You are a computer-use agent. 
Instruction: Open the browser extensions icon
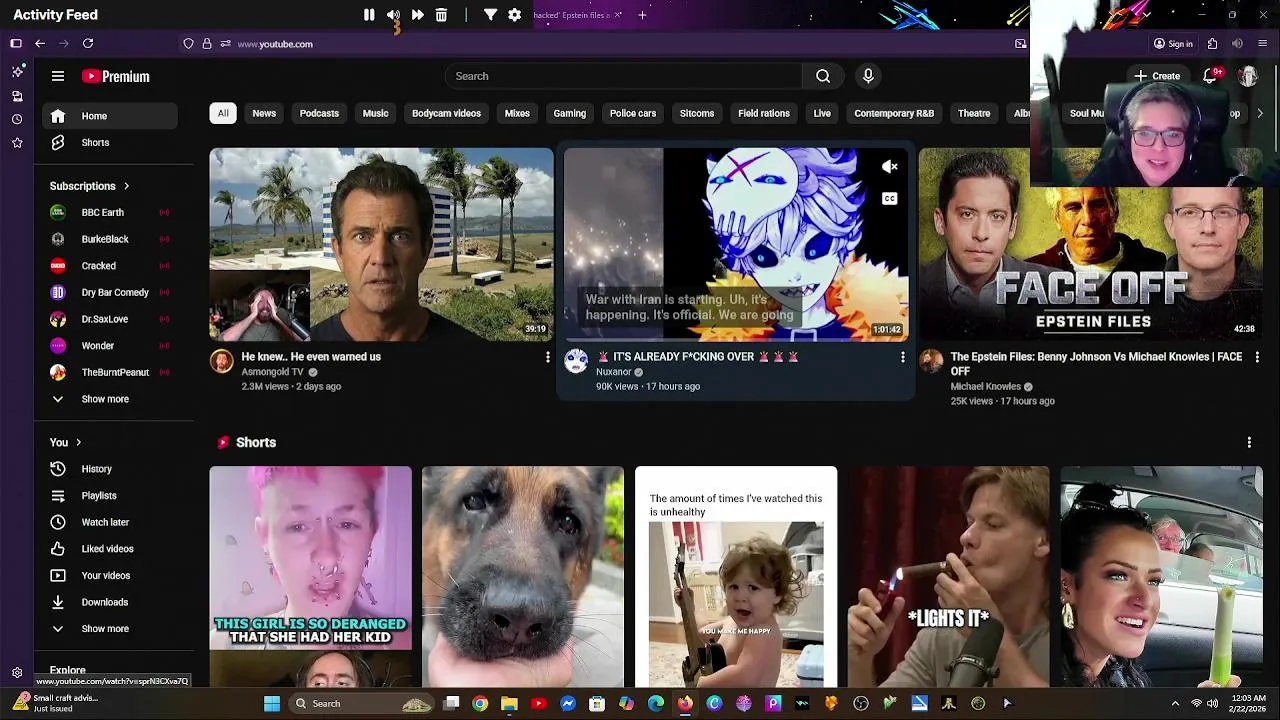(1212, 44)
